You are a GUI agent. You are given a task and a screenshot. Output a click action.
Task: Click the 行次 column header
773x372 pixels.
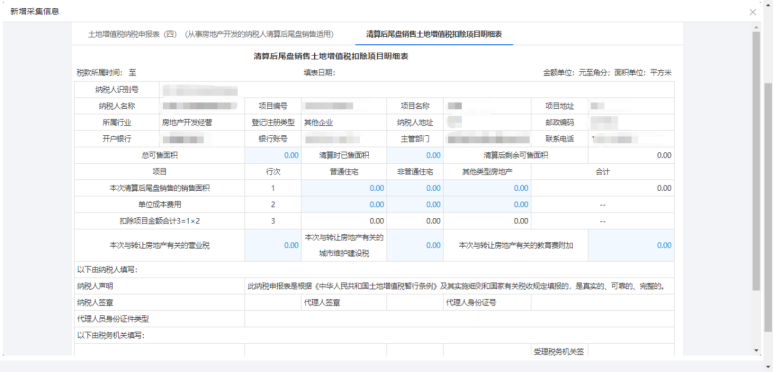273,172
